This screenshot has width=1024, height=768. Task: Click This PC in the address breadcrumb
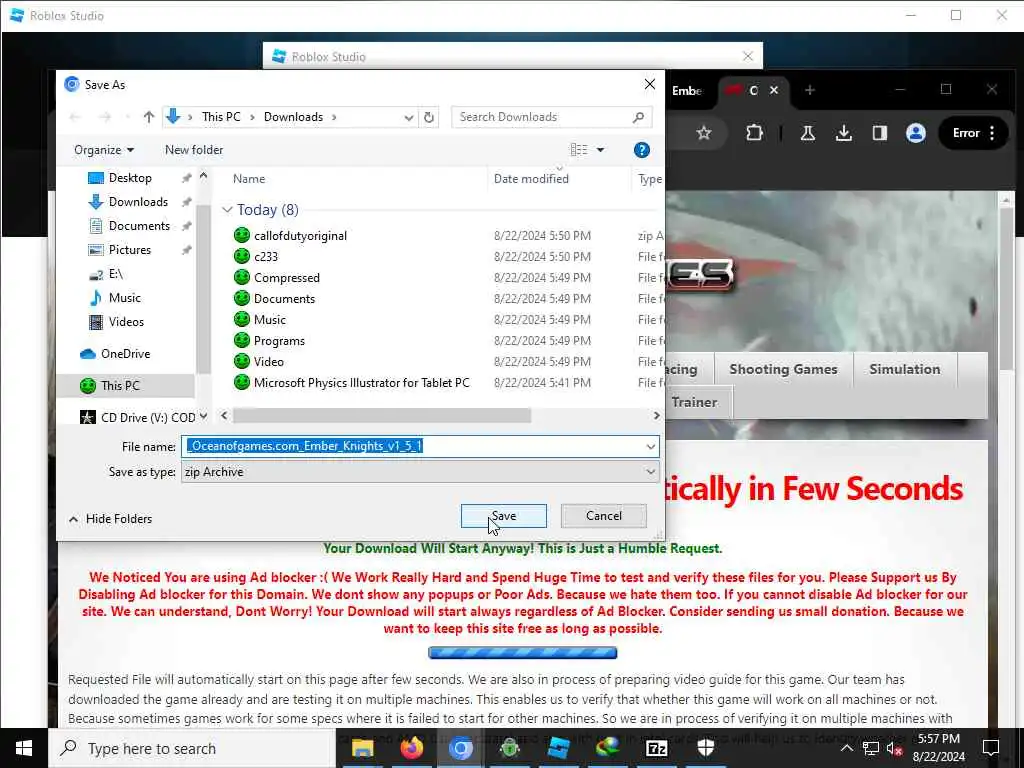(x=221, y=117)
